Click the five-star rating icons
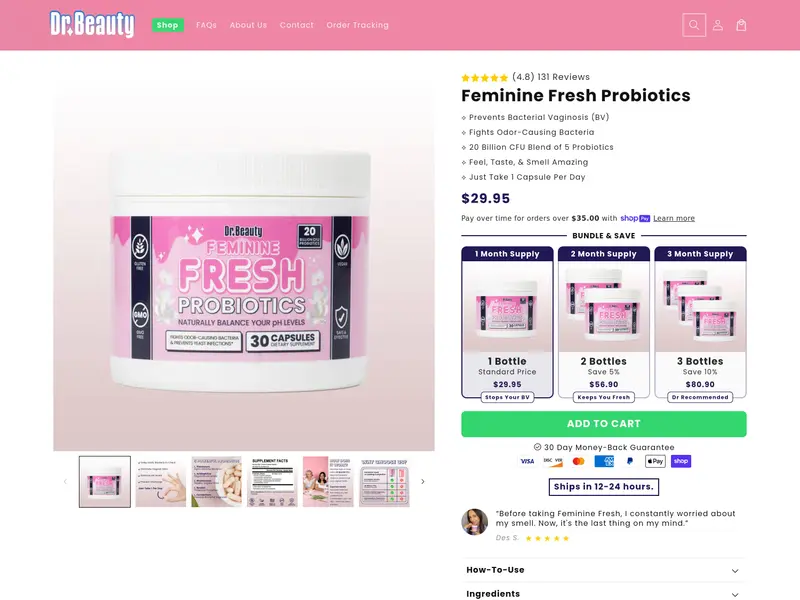The width and height of the screenshot is (800, 600). tap(485, 78)
